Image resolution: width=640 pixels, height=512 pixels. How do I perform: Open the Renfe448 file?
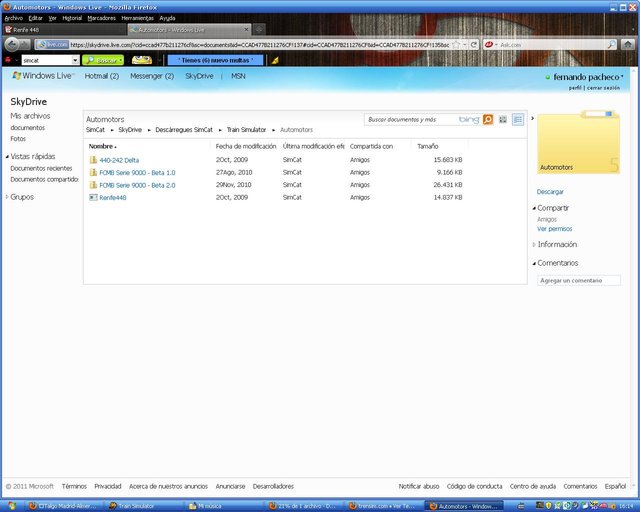[x=112, y=197]
